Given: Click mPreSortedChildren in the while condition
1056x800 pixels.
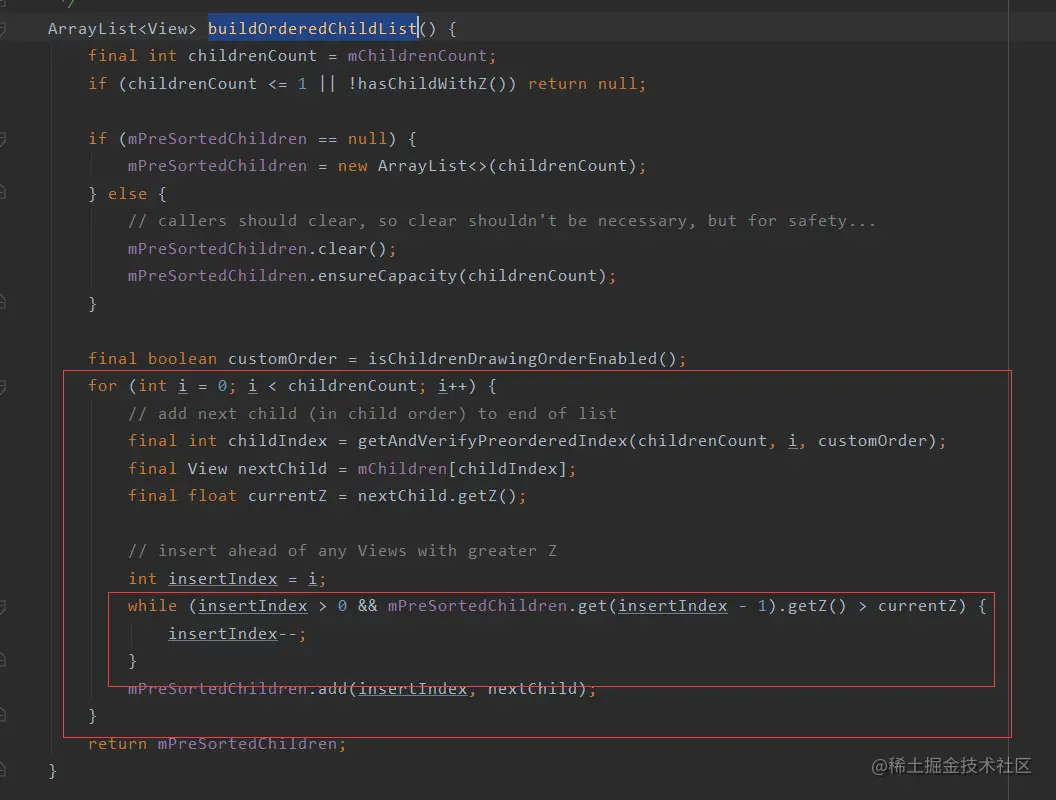Looking at the screenshot, I should point(477,606).
